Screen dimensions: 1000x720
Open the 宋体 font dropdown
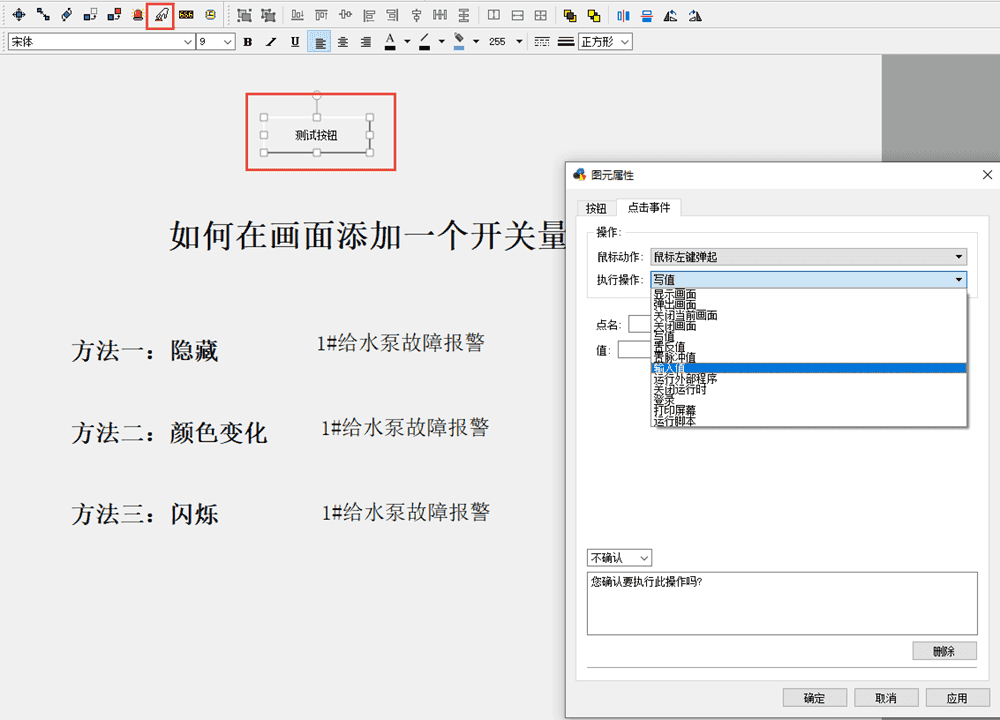pos(188,41)
